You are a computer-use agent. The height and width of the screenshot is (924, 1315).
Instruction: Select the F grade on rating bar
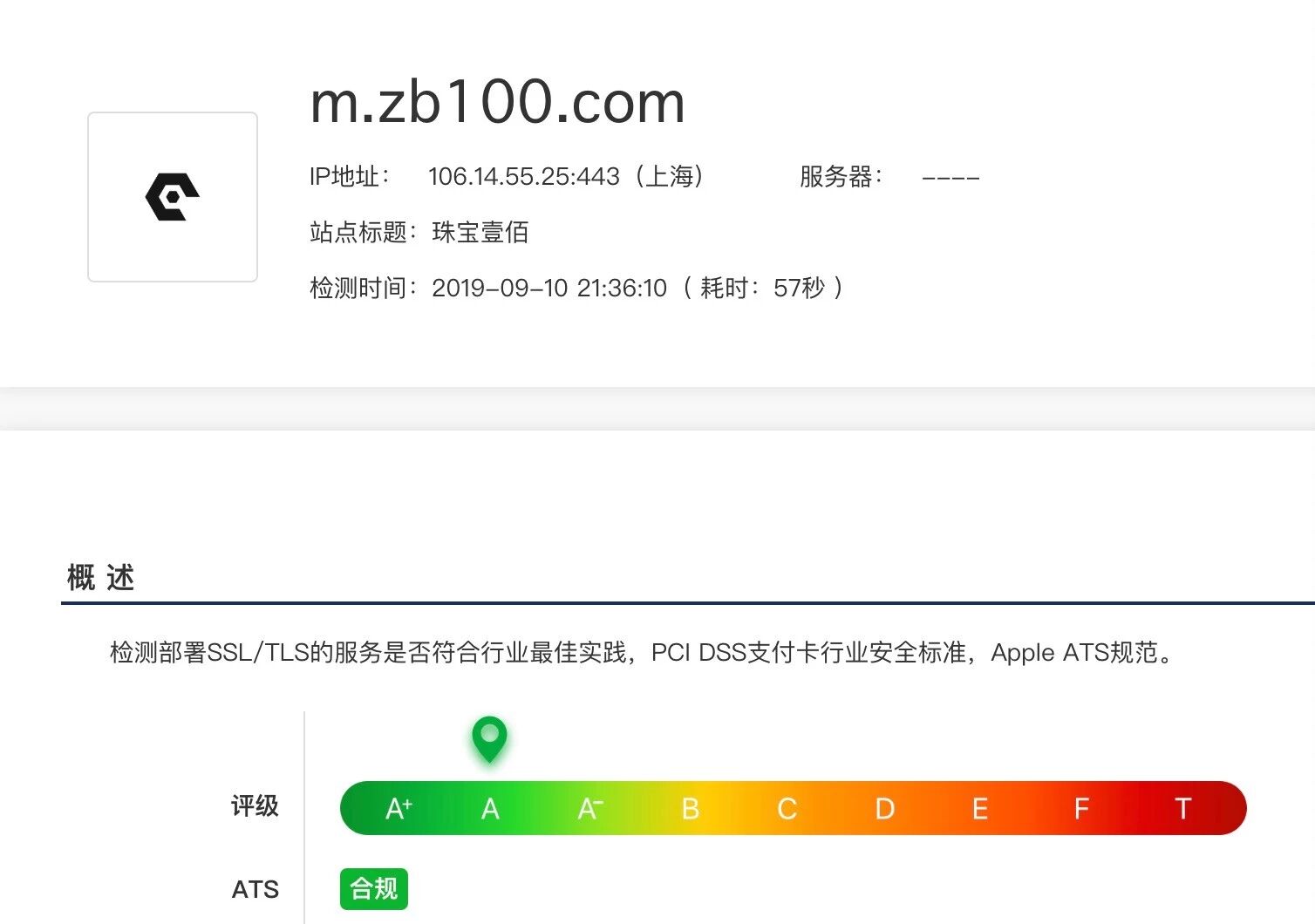(x=1081, y=809)
